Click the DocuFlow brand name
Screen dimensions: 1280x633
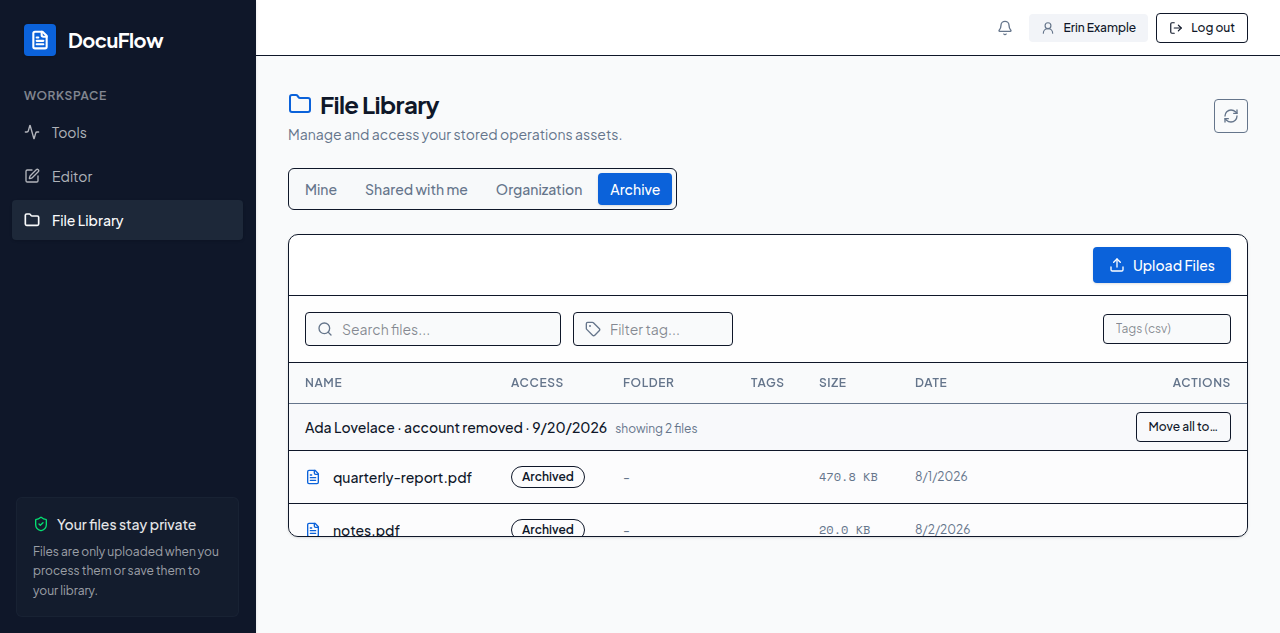pos(115,40)
